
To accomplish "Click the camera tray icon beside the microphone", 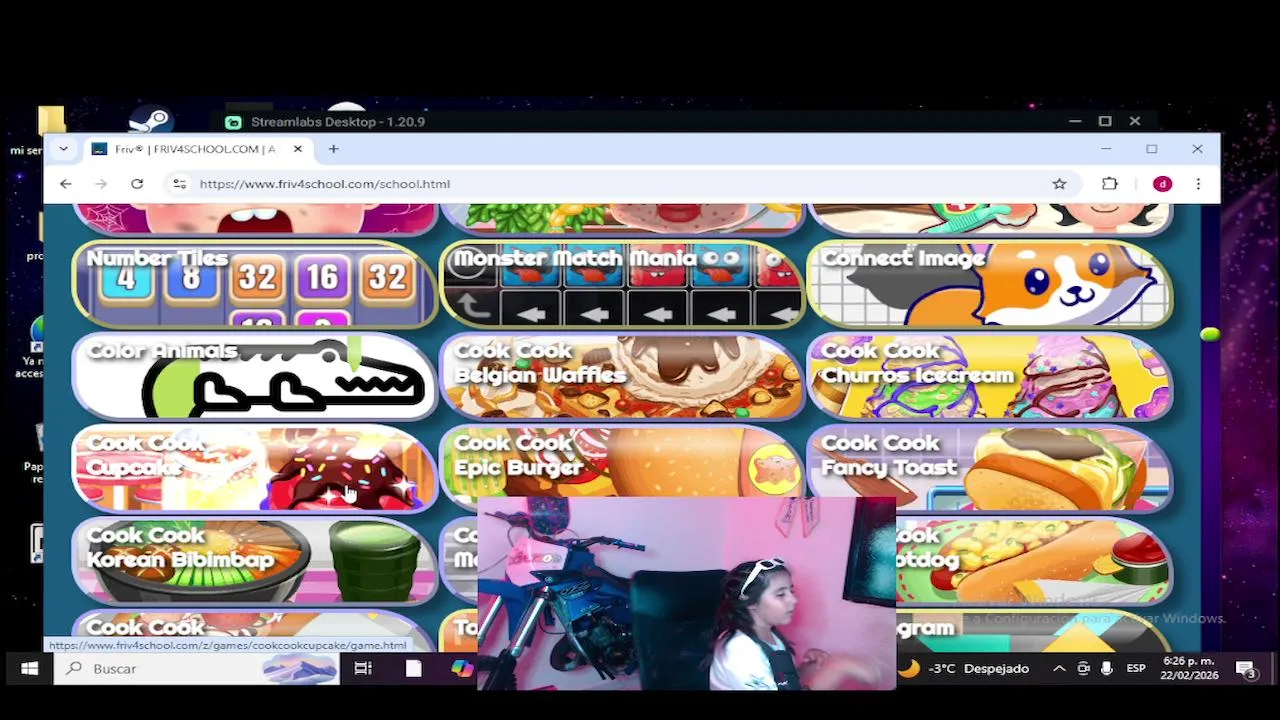I will pyautogui.click(x=1083, y=668).
